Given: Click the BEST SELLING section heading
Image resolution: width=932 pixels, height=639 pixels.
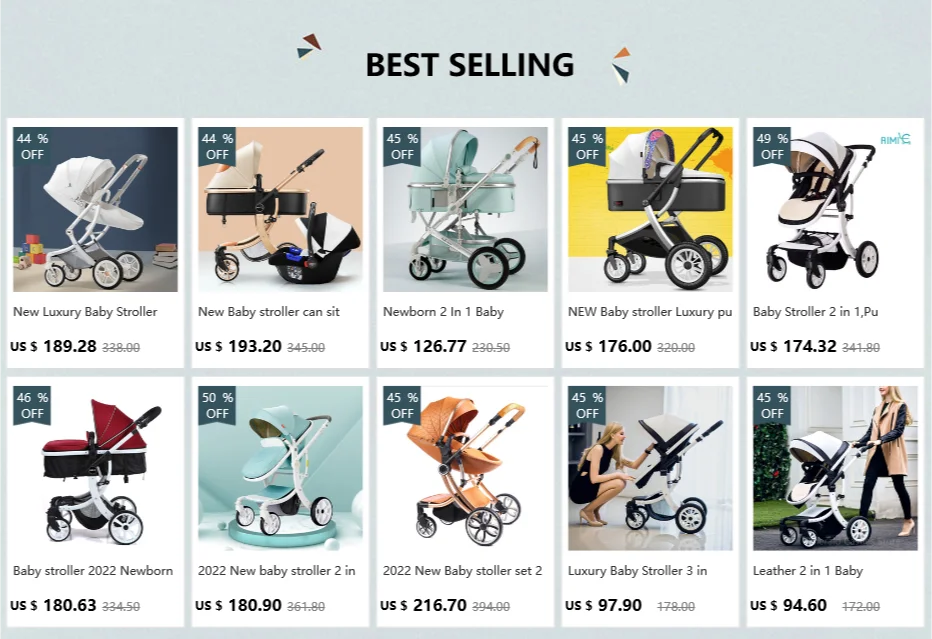Looking at the screenshot, I should point(470,64).
